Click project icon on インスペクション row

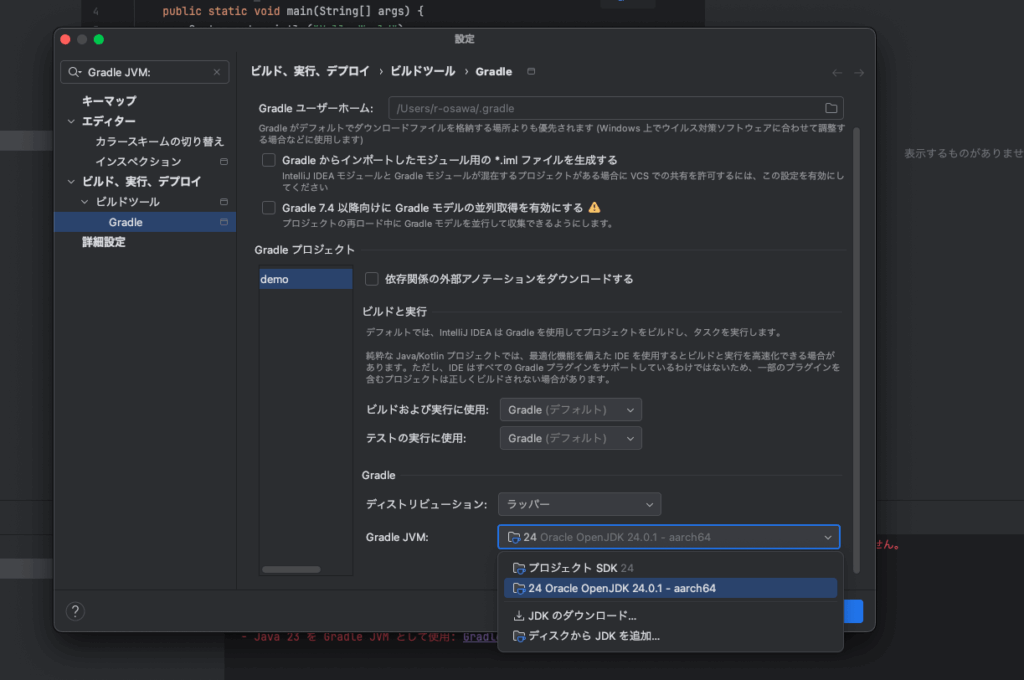point(224,161)
